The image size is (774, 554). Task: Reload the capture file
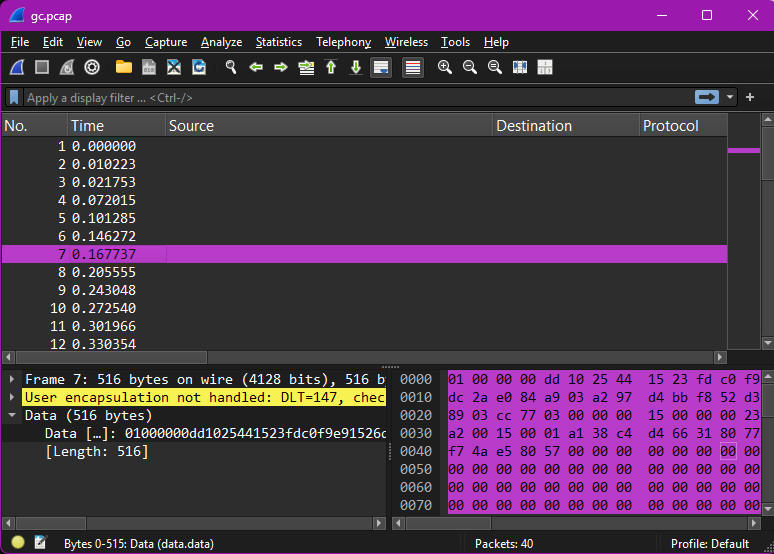tap(199, 67)
